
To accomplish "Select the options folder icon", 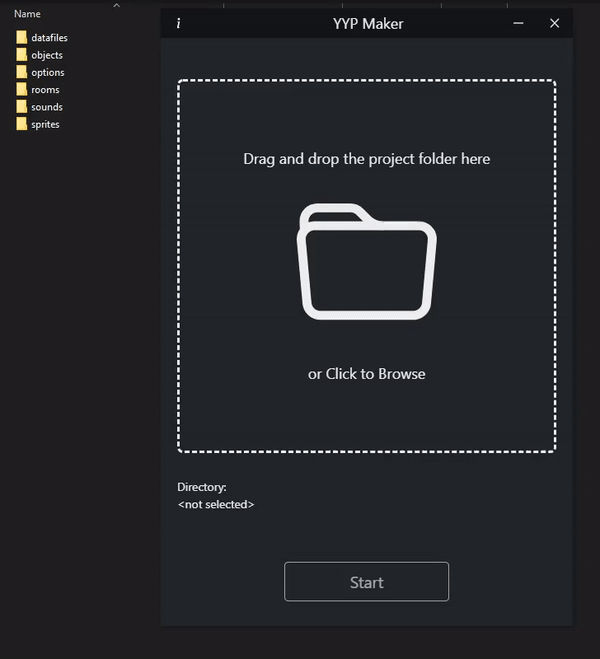I will (21, 72).
